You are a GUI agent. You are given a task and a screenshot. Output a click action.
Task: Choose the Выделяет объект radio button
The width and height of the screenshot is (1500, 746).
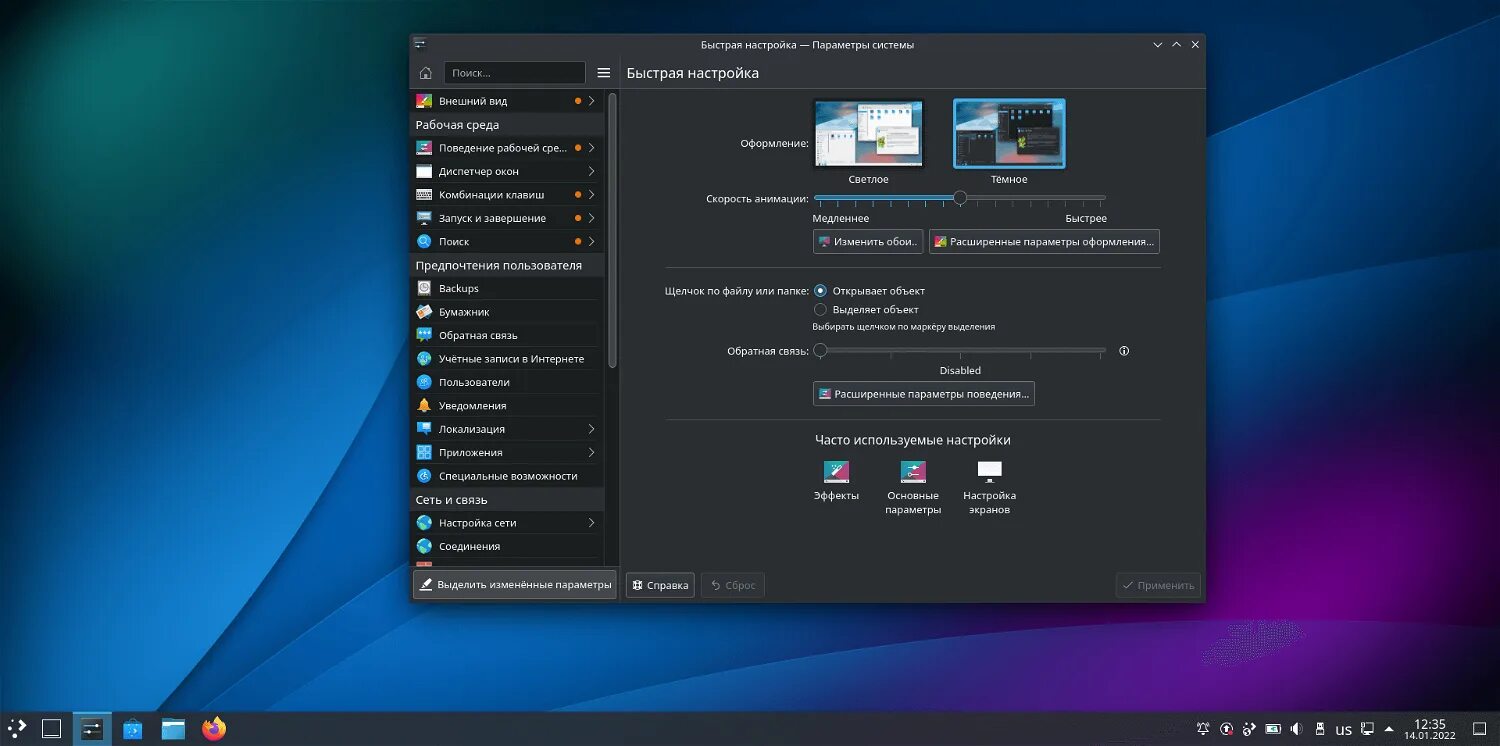click(x=820, y=309)
